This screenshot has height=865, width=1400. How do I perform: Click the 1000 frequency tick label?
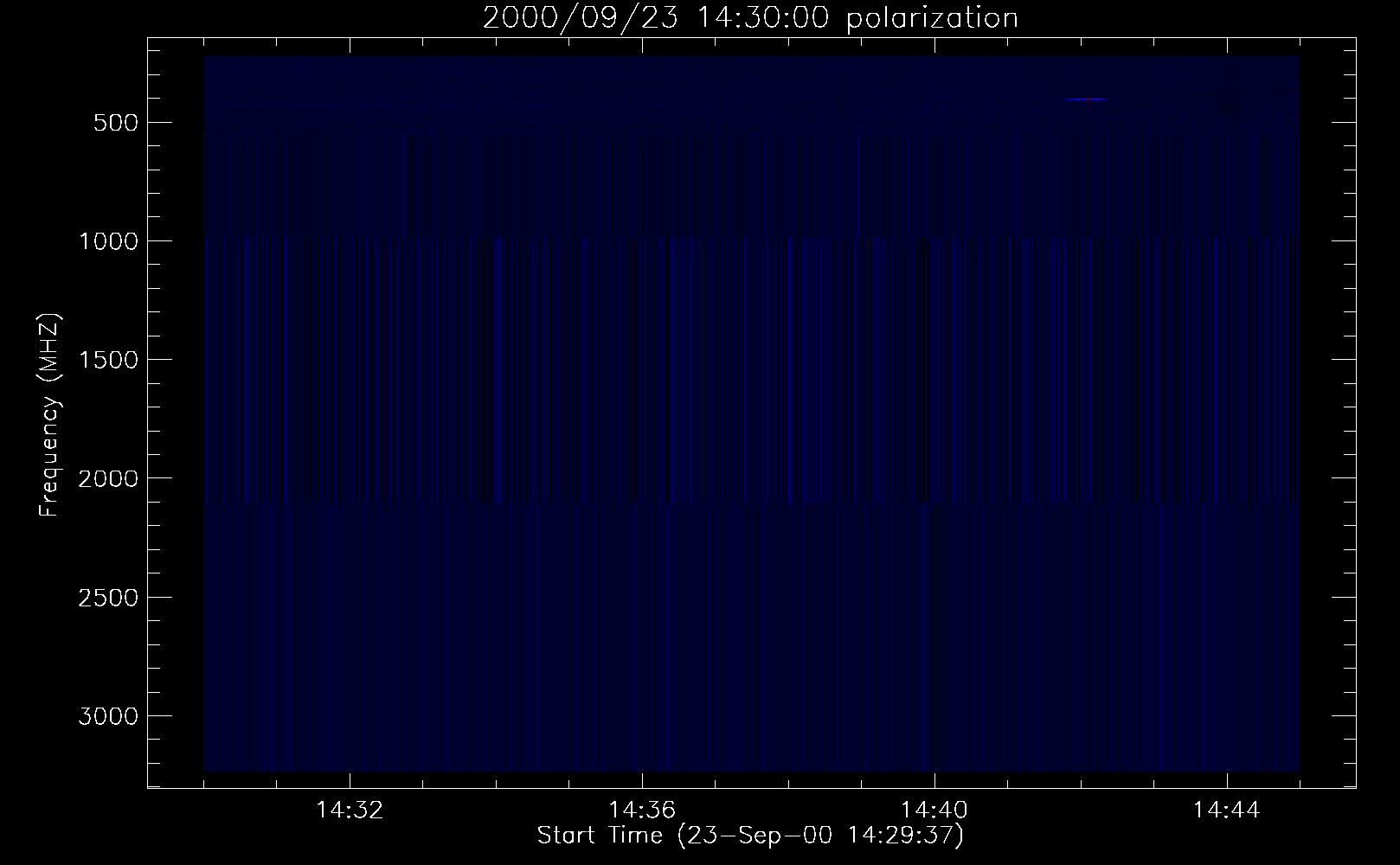click(108, 240)
